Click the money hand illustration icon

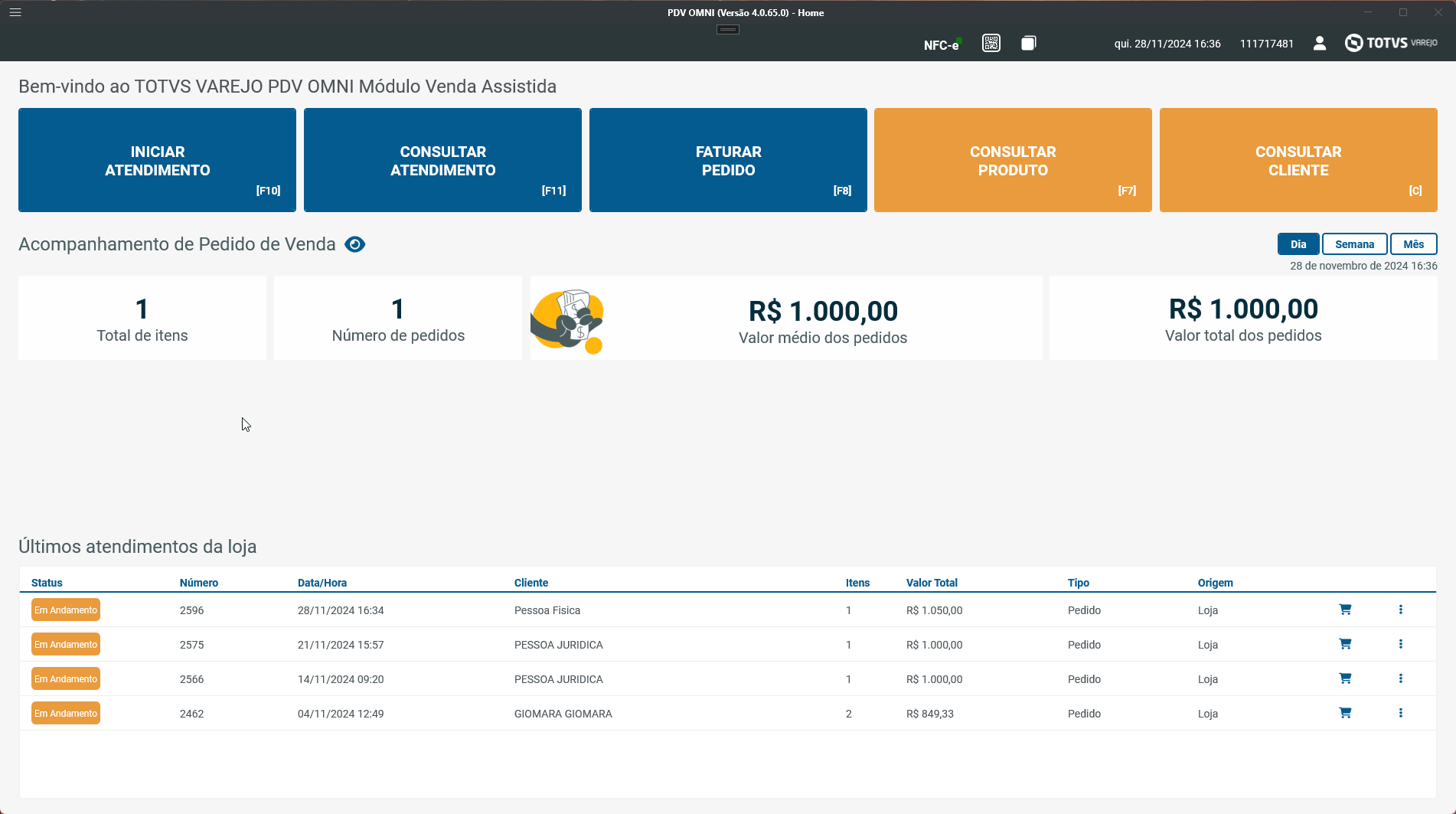567,322
